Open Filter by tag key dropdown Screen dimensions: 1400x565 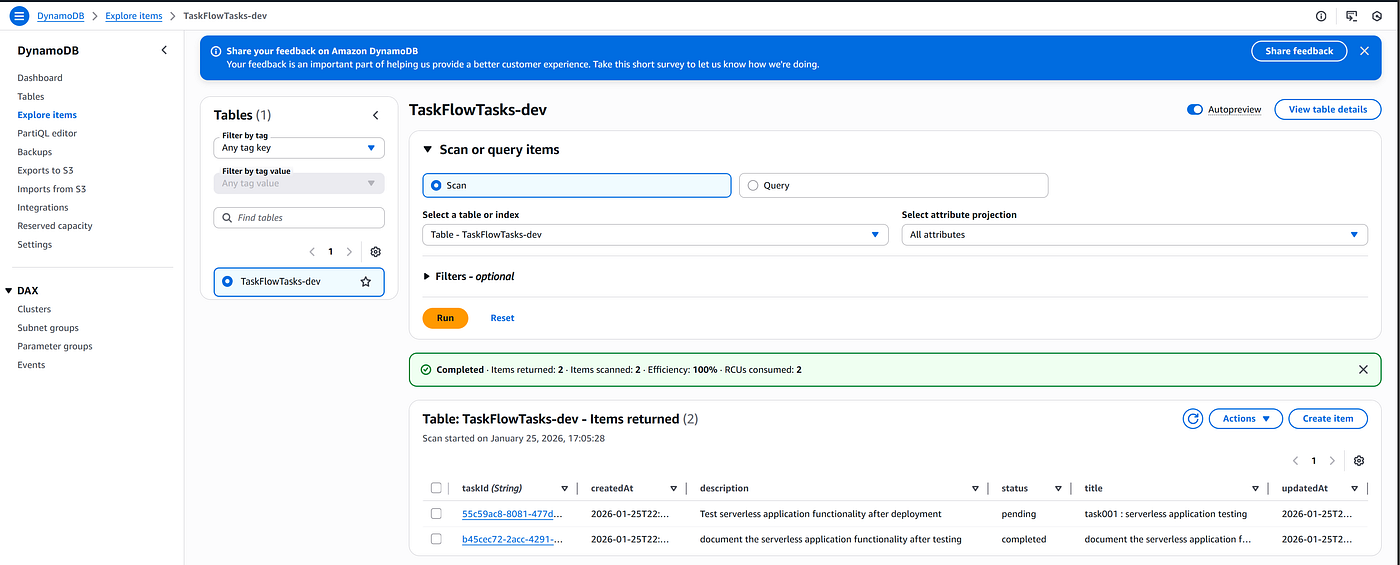pos(299,147)
